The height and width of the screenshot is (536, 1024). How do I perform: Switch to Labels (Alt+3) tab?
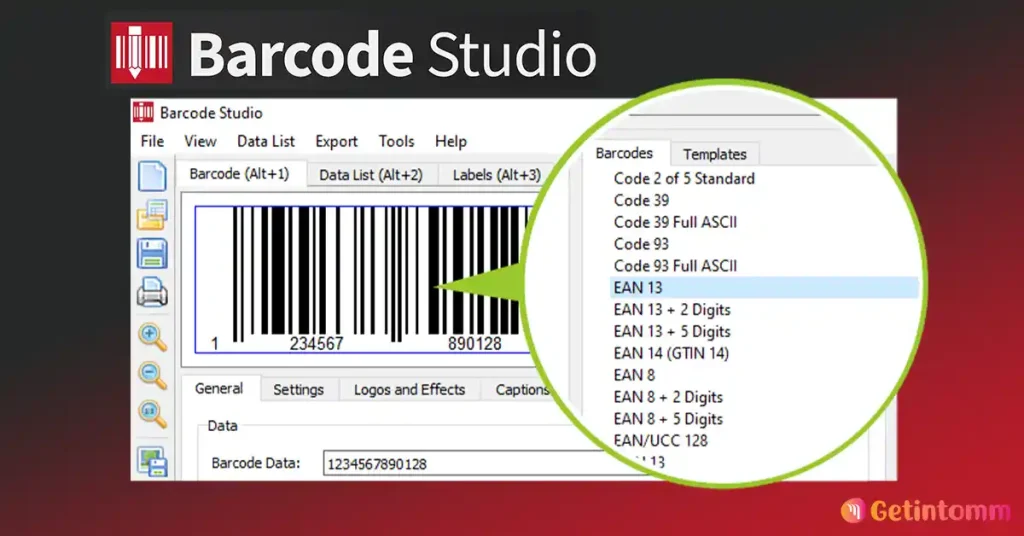tap(496, 175)
